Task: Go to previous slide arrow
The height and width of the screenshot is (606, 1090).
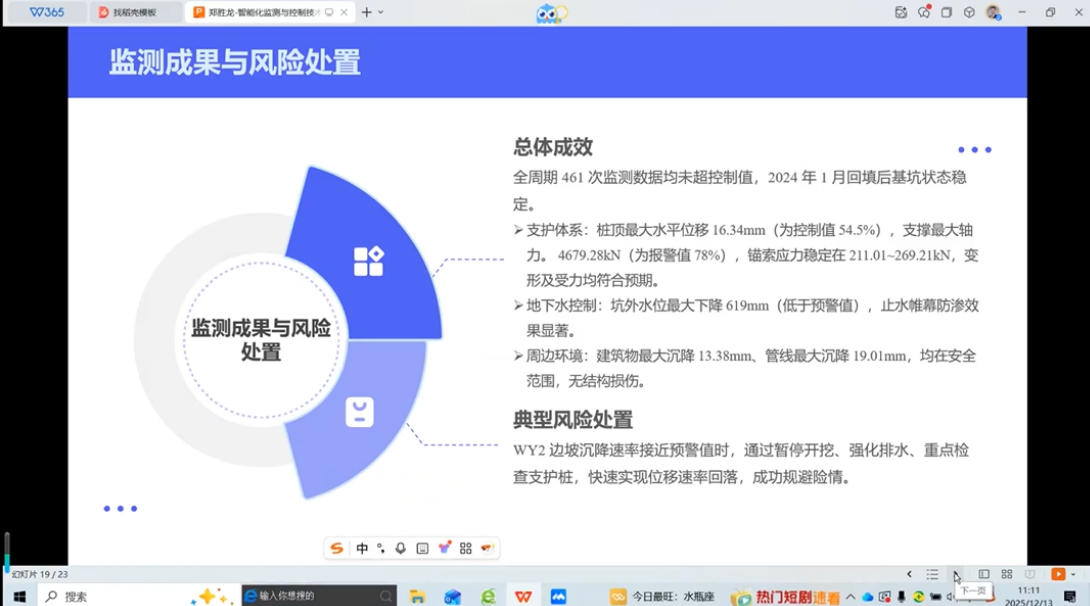Action: tap(909, 574)
